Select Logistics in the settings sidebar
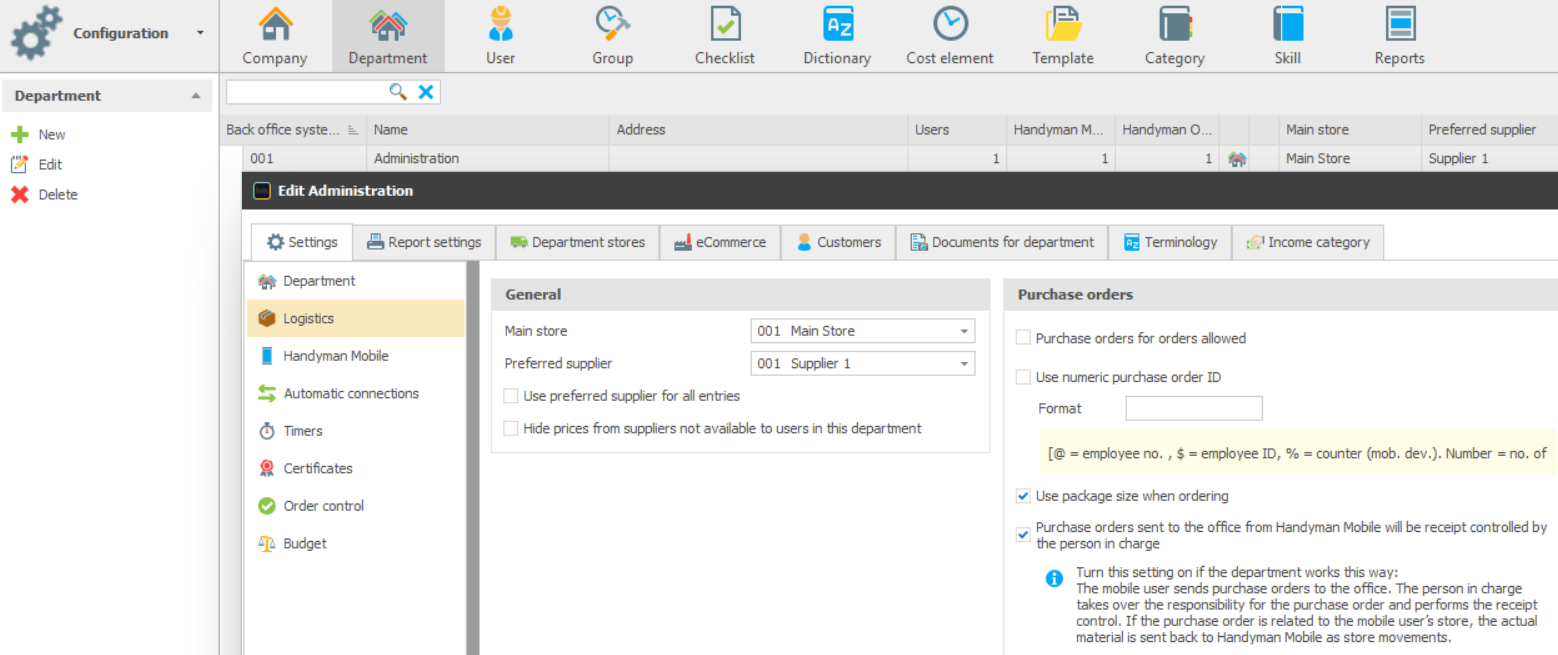 pyautogui.click(x=356, y=318)
